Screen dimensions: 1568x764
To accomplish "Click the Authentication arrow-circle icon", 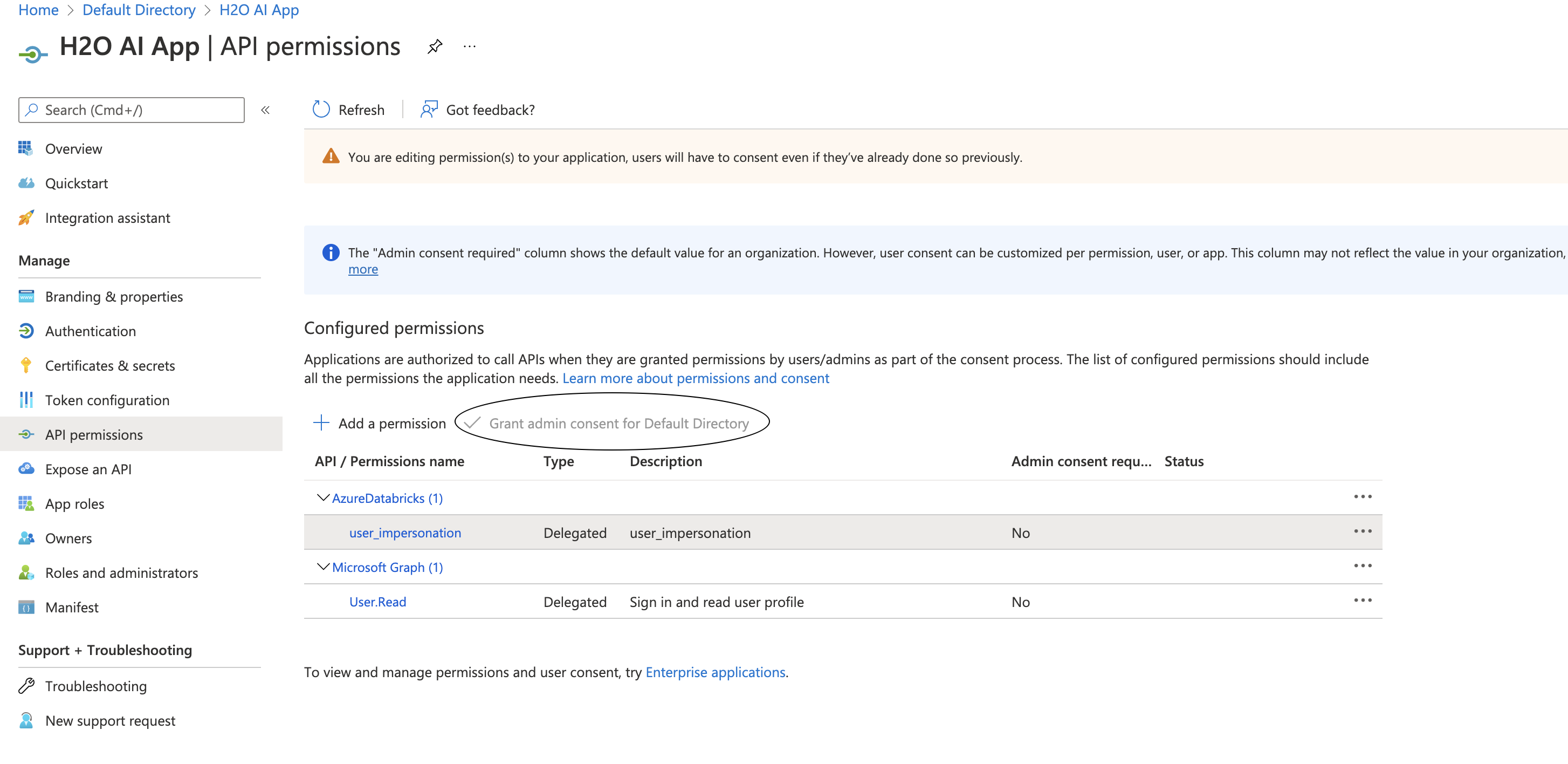I will [x=26, y=331].
